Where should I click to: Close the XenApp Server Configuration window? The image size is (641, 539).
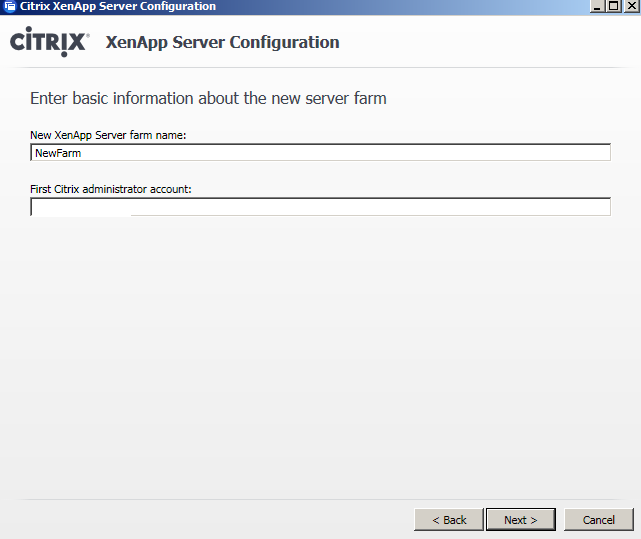click(631, 6)
